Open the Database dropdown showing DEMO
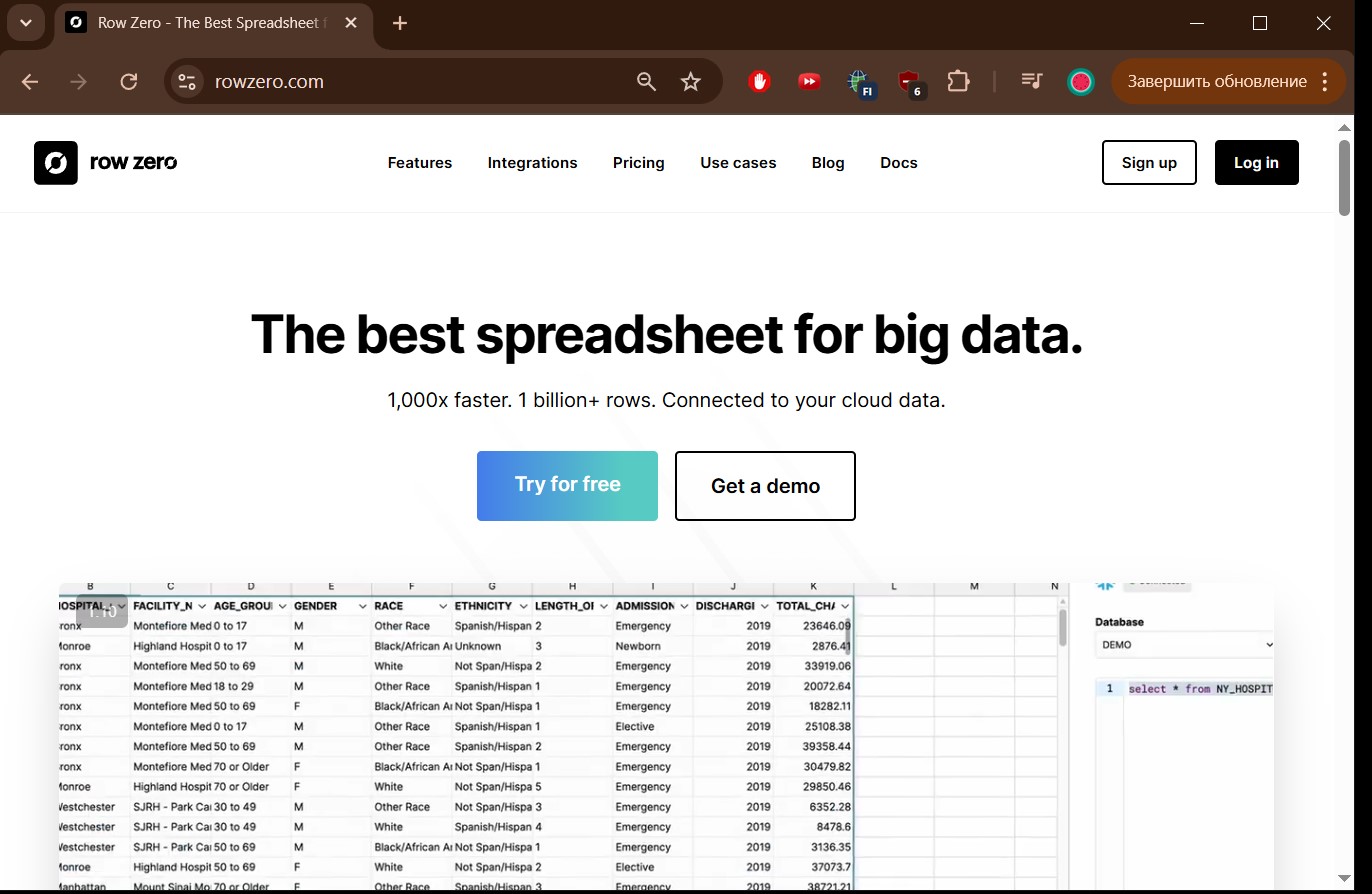Viewport: 1372px width, 894px height. pos(1185,645)
